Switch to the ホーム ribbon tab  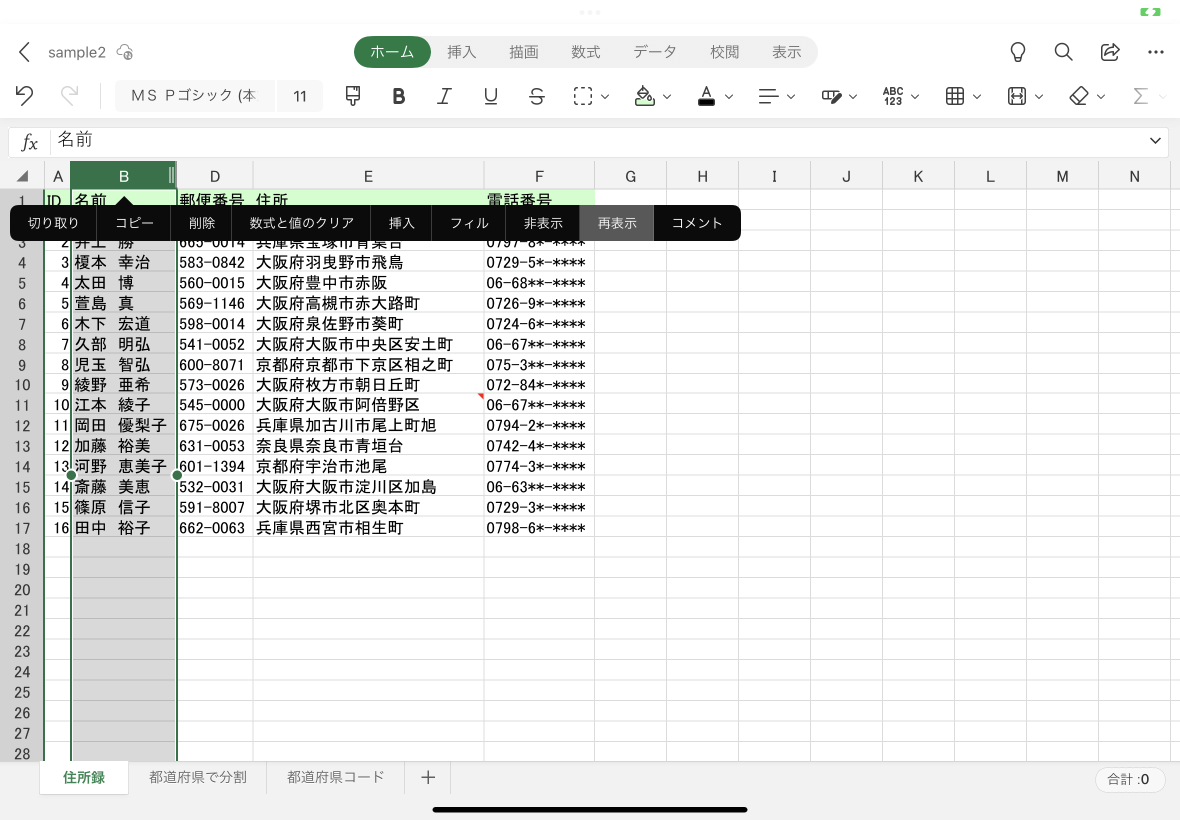tap(392, 52)
